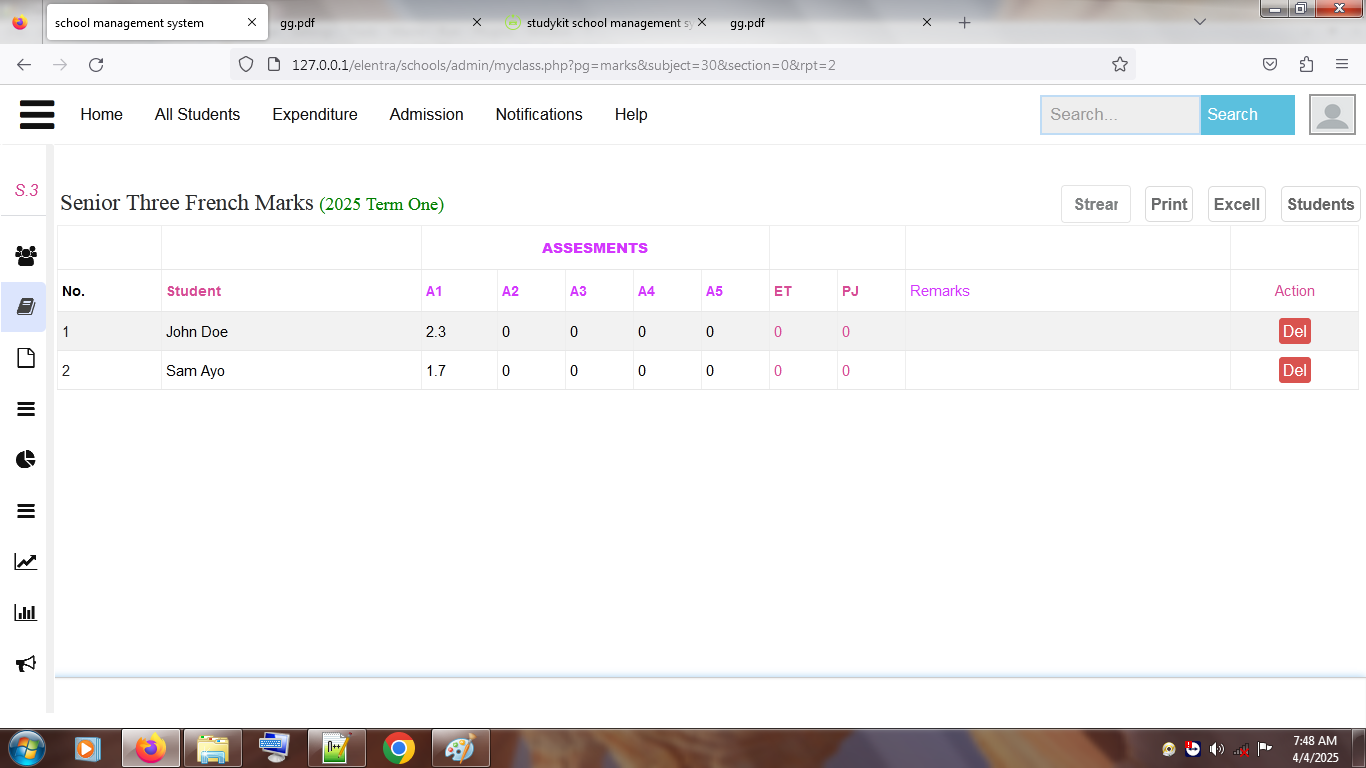The image size is (1366, 768).
Task: Click inside the Search input field
Action: [x=1119, y=114]
